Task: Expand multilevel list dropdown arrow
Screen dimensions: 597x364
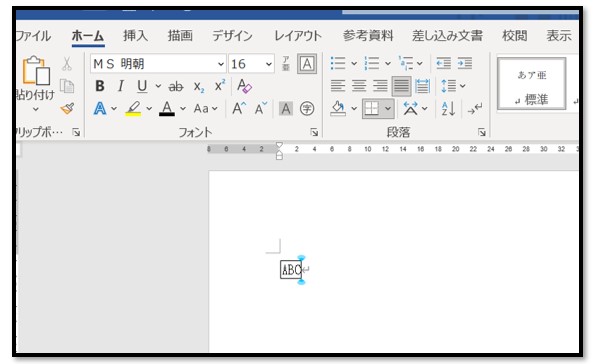Action: (420, 64)
